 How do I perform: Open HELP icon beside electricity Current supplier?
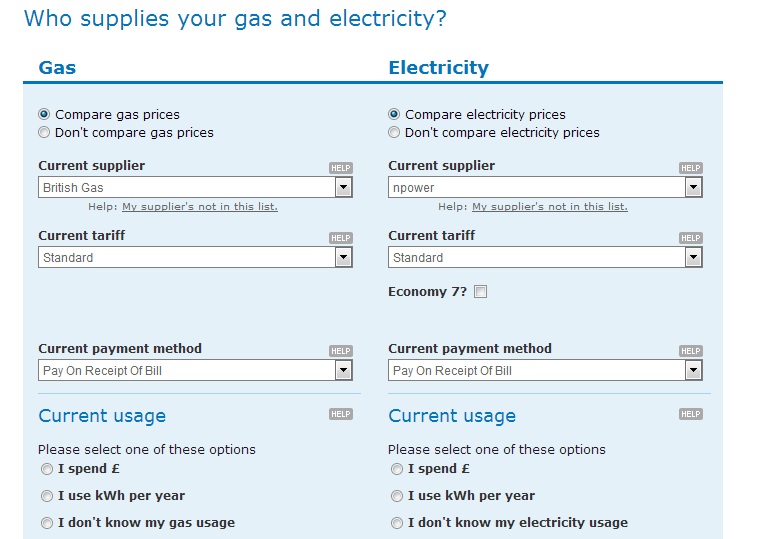coord(691,168)
